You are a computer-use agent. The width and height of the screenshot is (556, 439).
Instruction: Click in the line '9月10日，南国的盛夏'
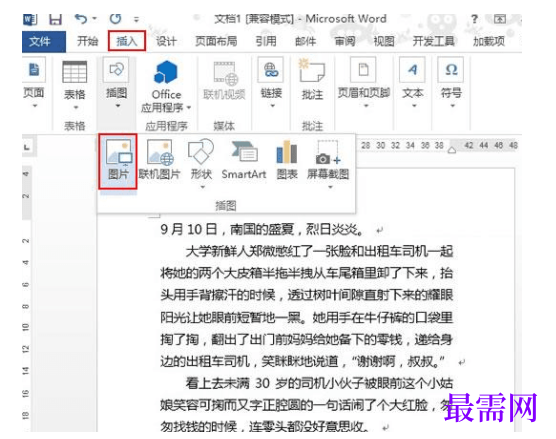coord(262,230)
